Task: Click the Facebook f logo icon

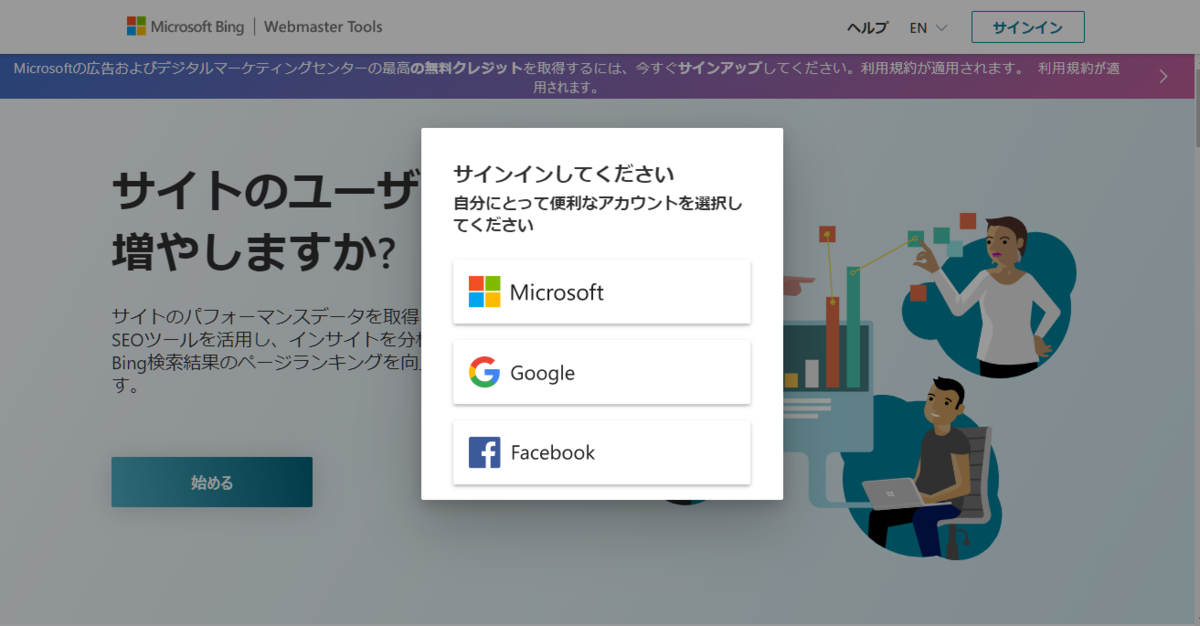Action: (485, 452)
